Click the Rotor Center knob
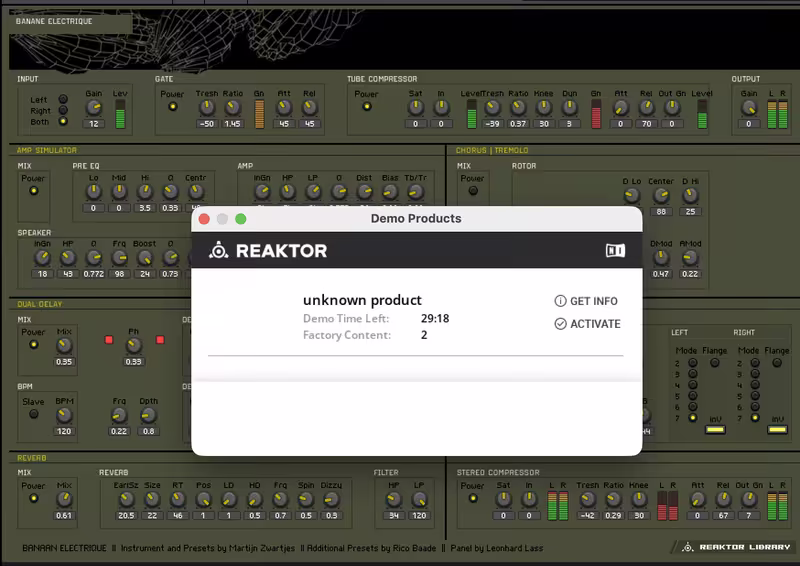This screenshot has height=566, width=800. [x=661, y=195]
